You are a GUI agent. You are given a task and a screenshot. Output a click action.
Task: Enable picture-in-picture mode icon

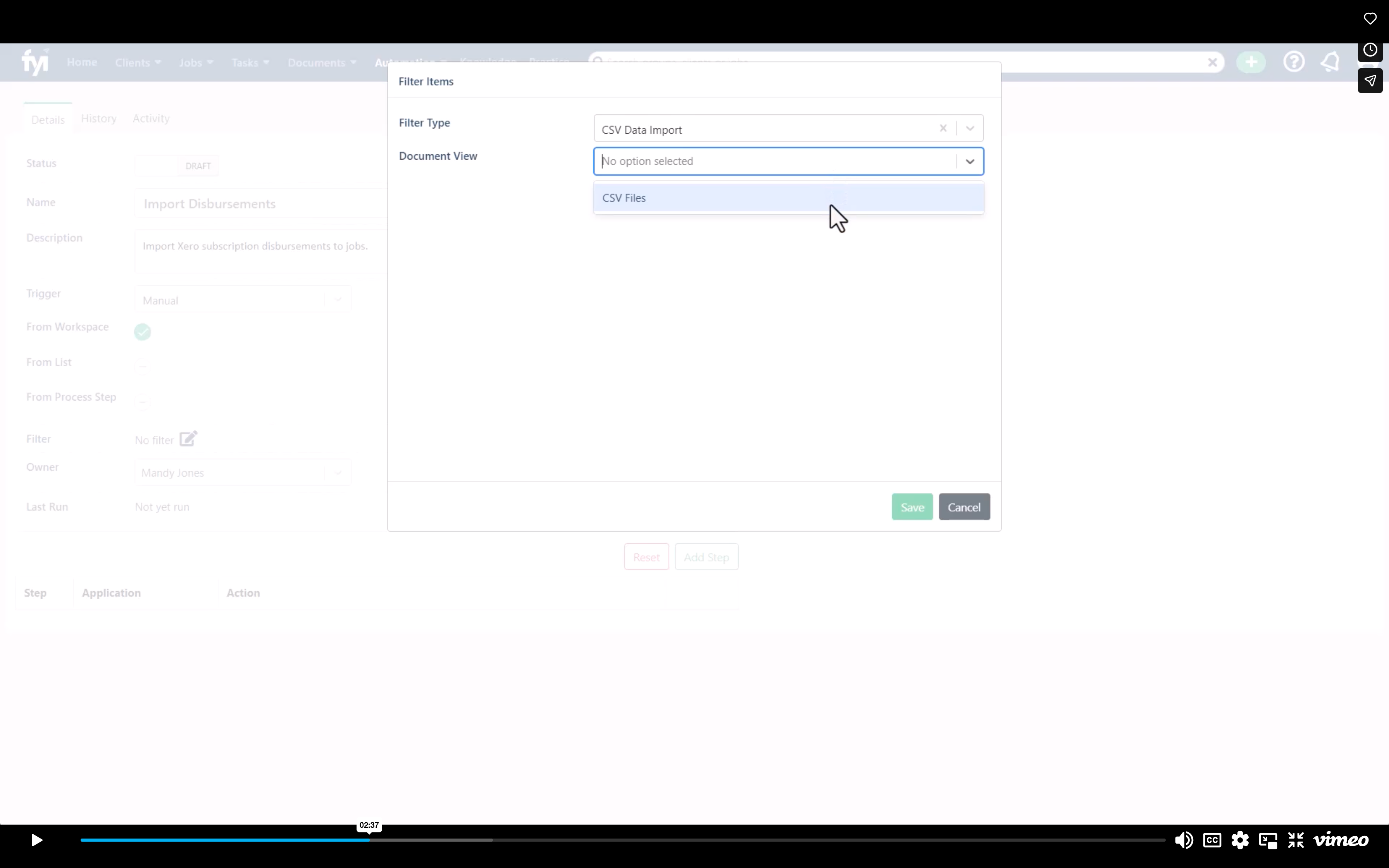1268,840
